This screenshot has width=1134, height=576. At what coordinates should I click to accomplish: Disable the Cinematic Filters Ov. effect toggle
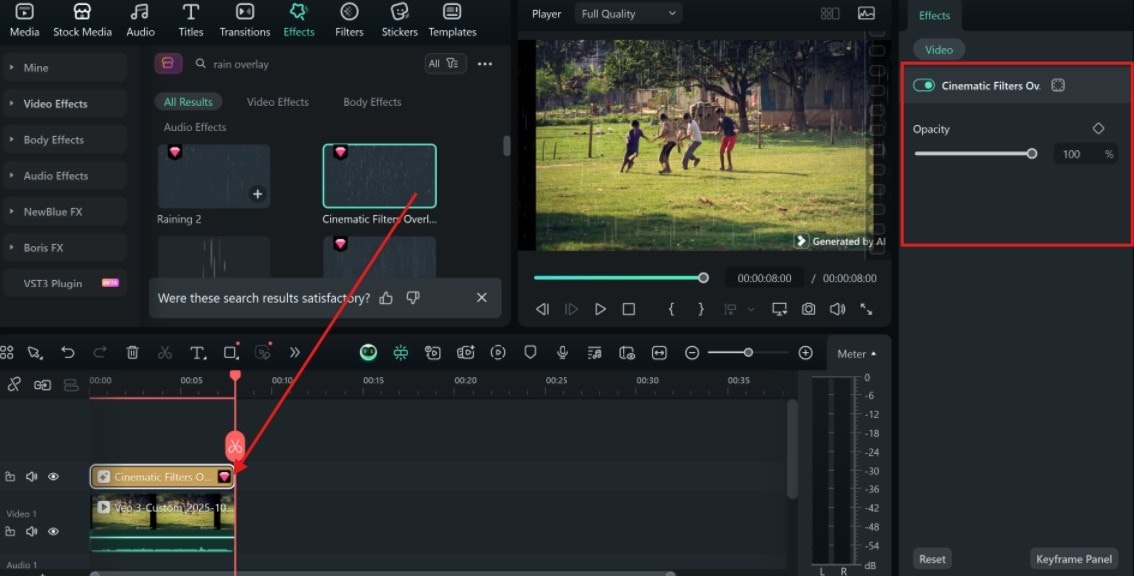pos(924,85)
